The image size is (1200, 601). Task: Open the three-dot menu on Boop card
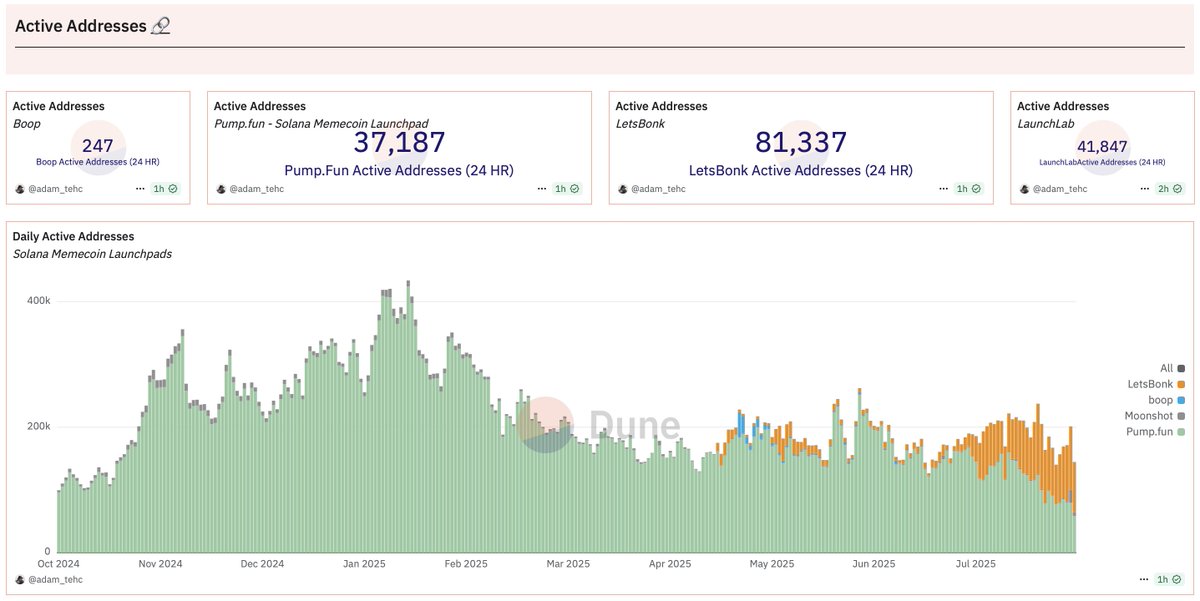(x=142, y=188)
